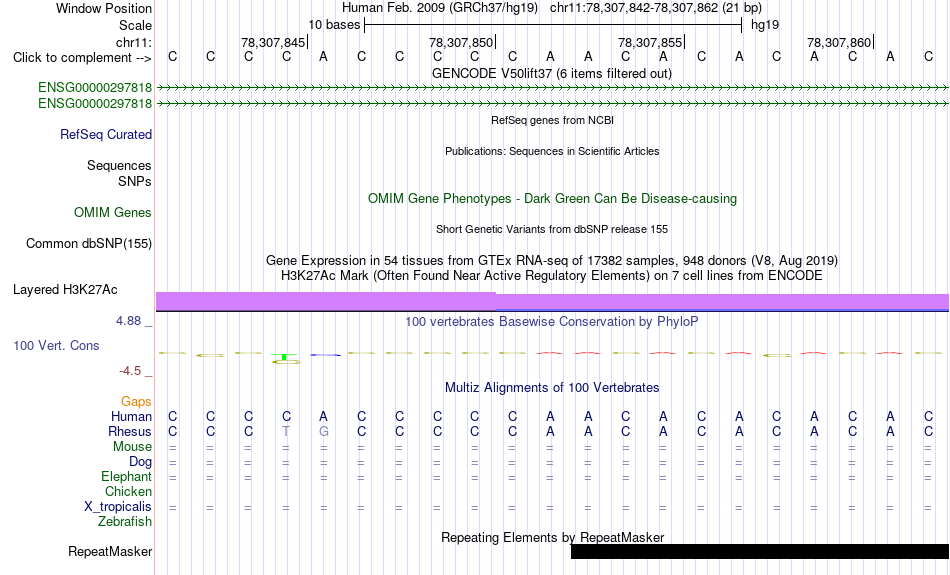Click the Human alignment row label

point(131,416)
